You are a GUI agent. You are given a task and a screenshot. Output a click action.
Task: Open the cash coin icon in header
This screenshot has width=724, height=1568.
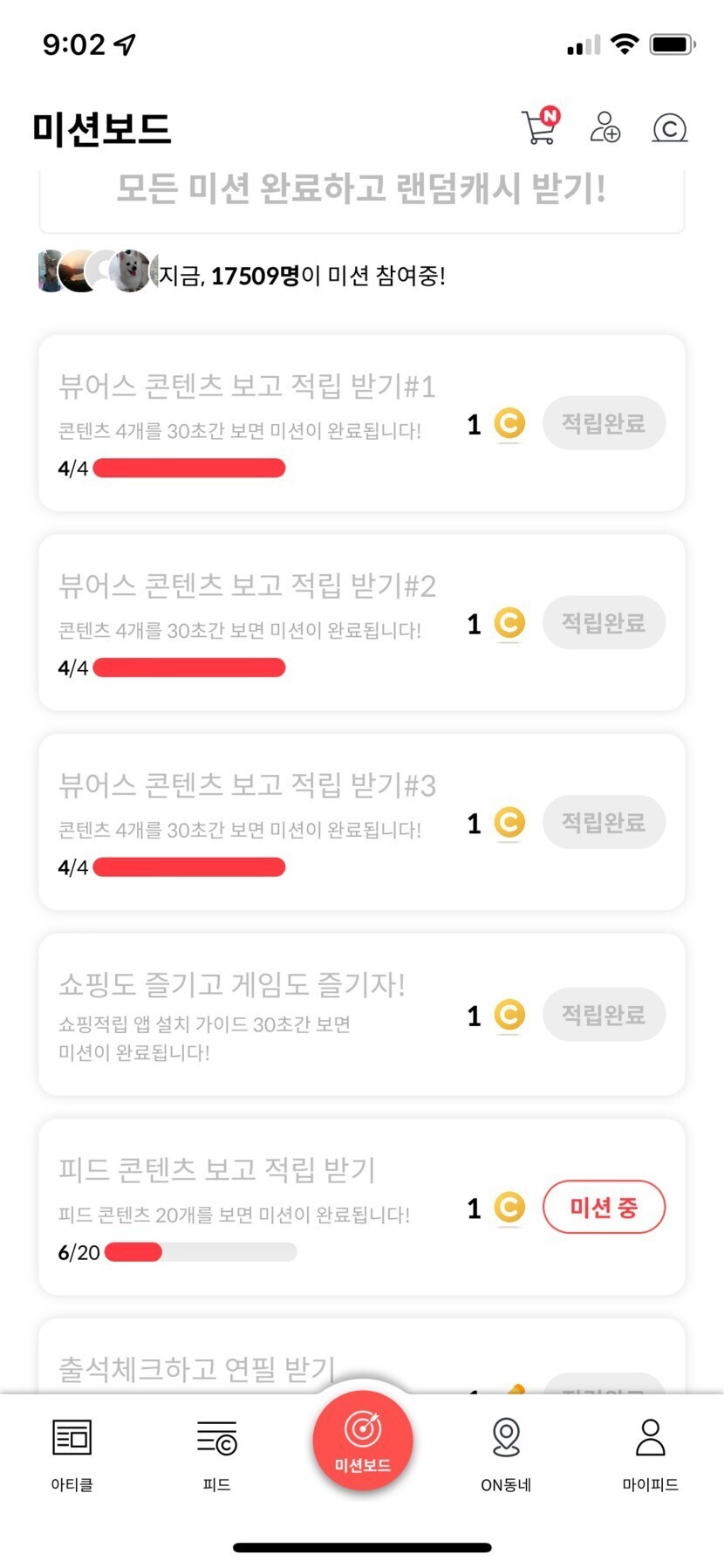669,128
